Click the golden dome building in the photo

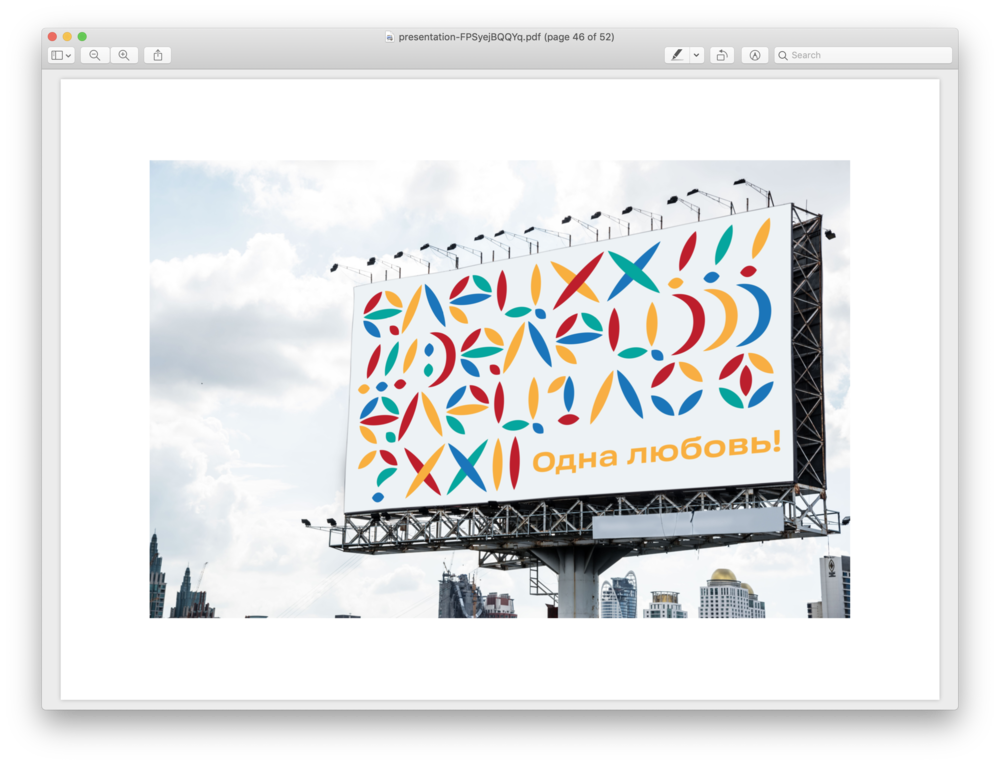point(723,577)
